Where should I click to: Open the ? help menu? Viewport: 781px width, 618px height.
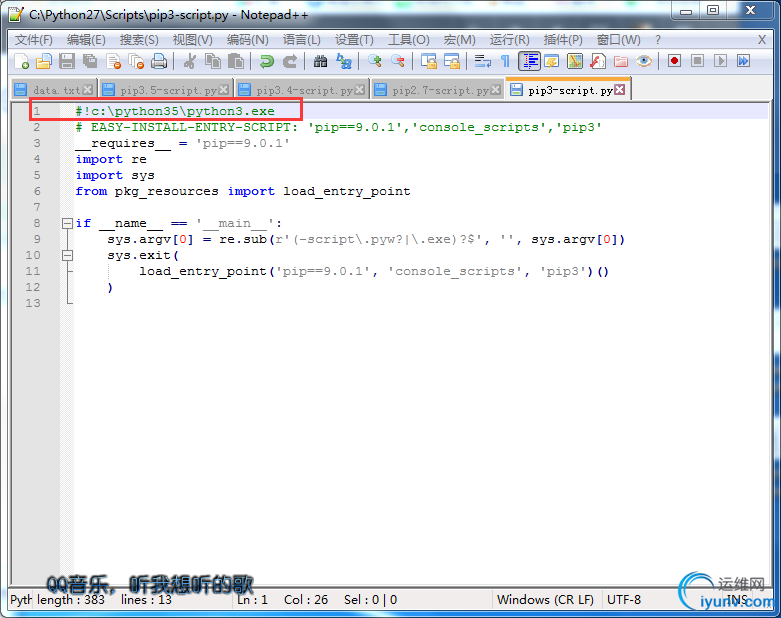pyautogui.click(x=657, y=40)
